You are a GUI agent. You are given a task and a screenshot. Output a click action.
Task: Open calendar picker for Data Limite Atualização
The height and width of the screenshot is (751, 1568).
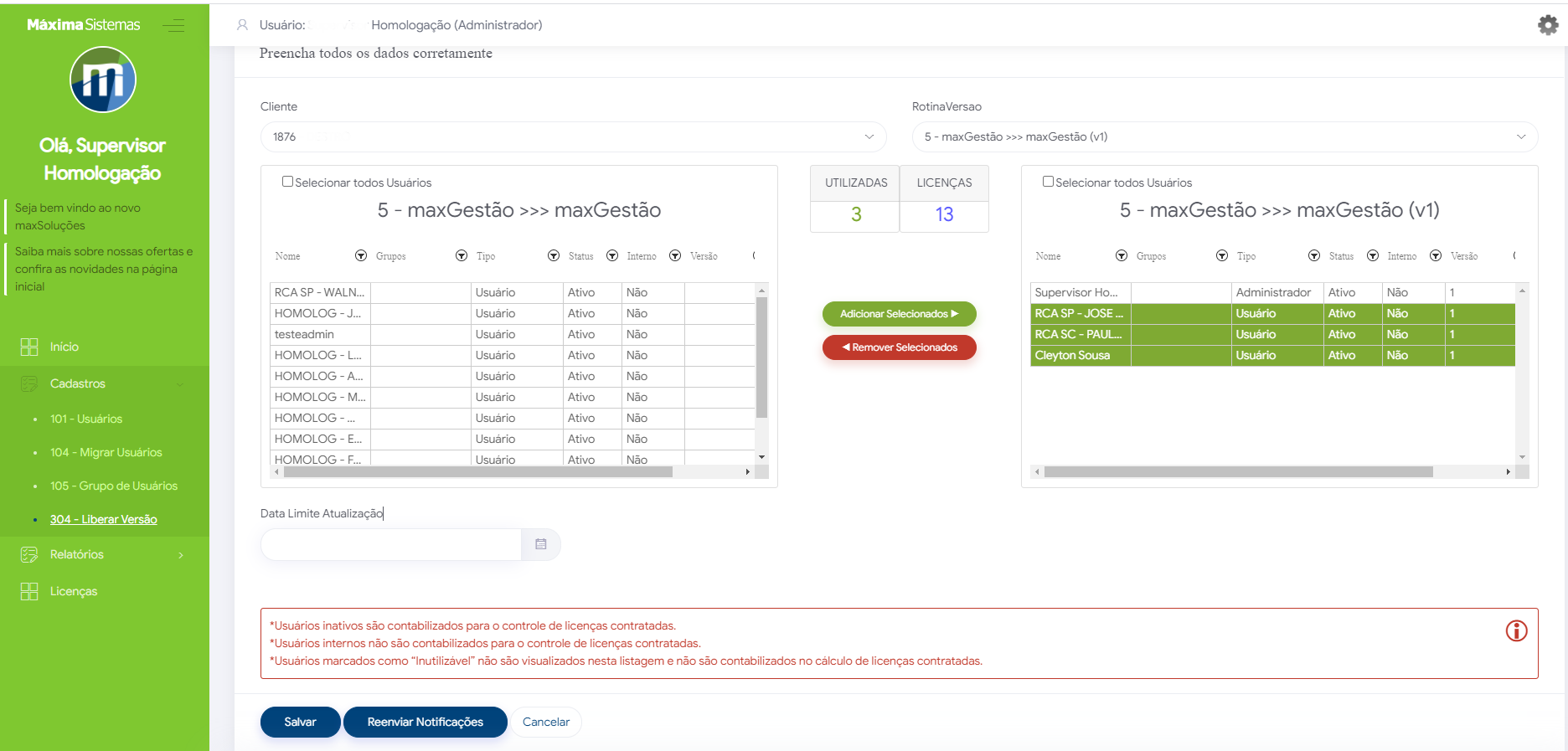pos(540,544)
